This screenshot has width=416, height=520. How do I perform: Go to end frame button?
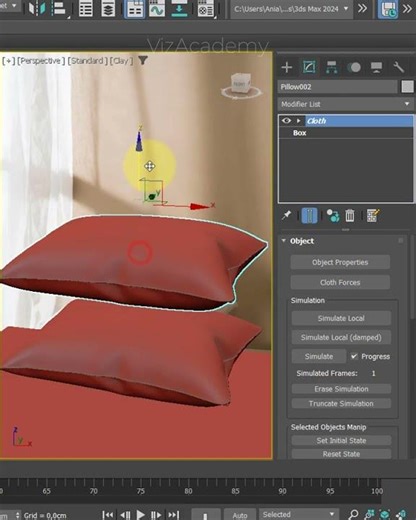pyautogui.click(x=173, y=515)
